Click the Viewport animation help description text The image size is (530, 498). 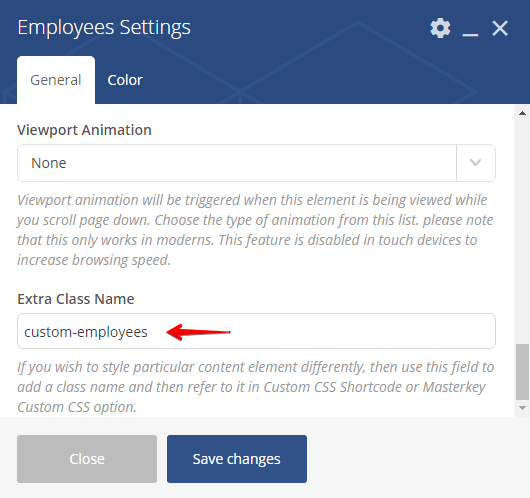tap(255, 230)
